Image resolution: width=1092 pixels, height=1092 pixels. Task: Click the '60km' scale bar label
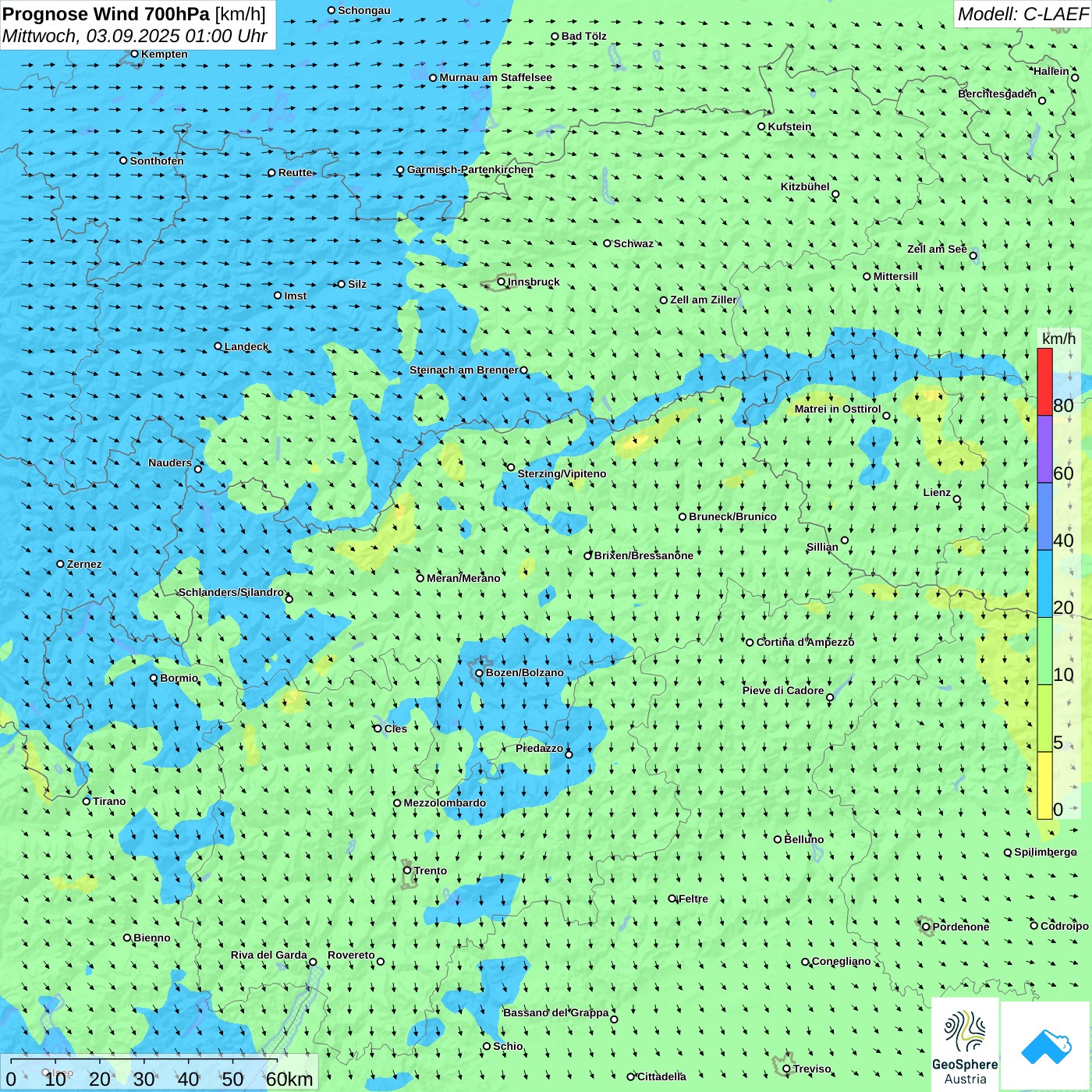click(x=289, y=1079)
